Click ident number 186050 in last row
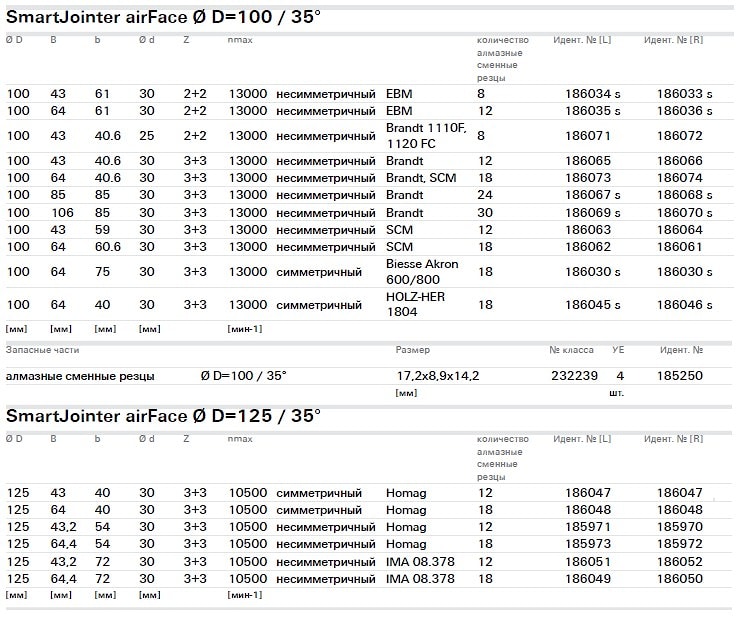This screenshot has width=739, height=617. [x=680, y=579]
